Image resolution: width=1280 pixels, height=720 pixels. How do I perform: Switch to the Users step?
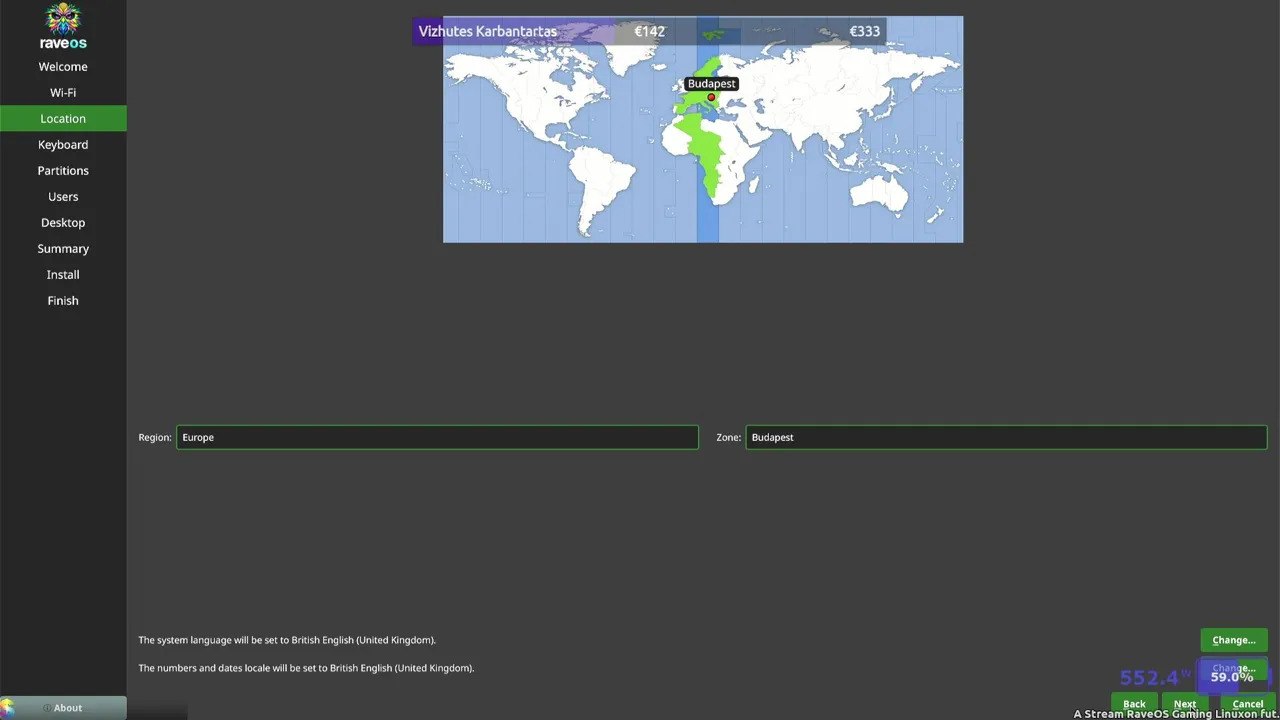[63, 197]
